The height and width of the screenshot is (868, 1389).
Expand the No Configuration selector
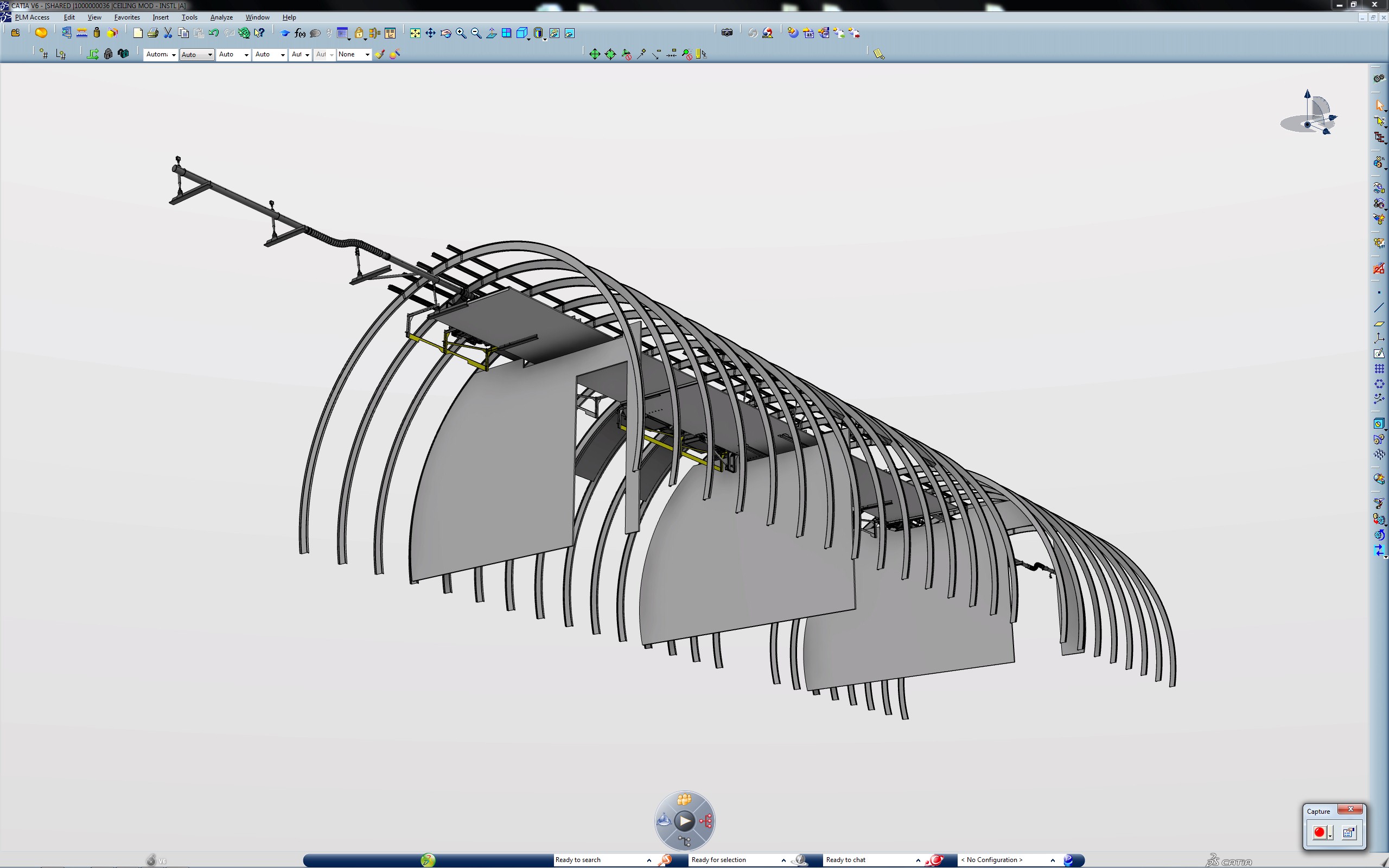(x=1053, y=860)
